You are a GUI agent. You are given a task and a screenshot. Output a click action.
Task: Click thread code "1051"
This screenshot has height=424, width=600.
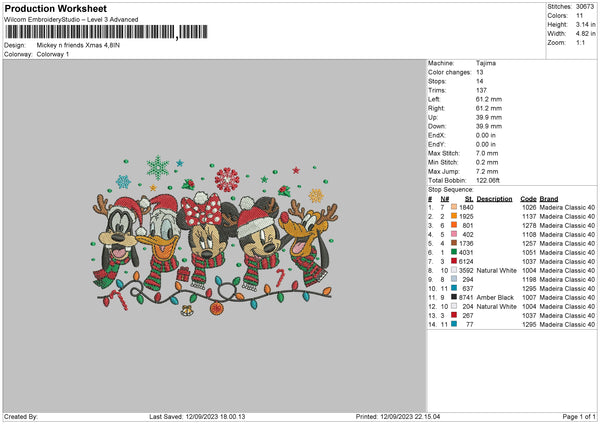point(529,252)
